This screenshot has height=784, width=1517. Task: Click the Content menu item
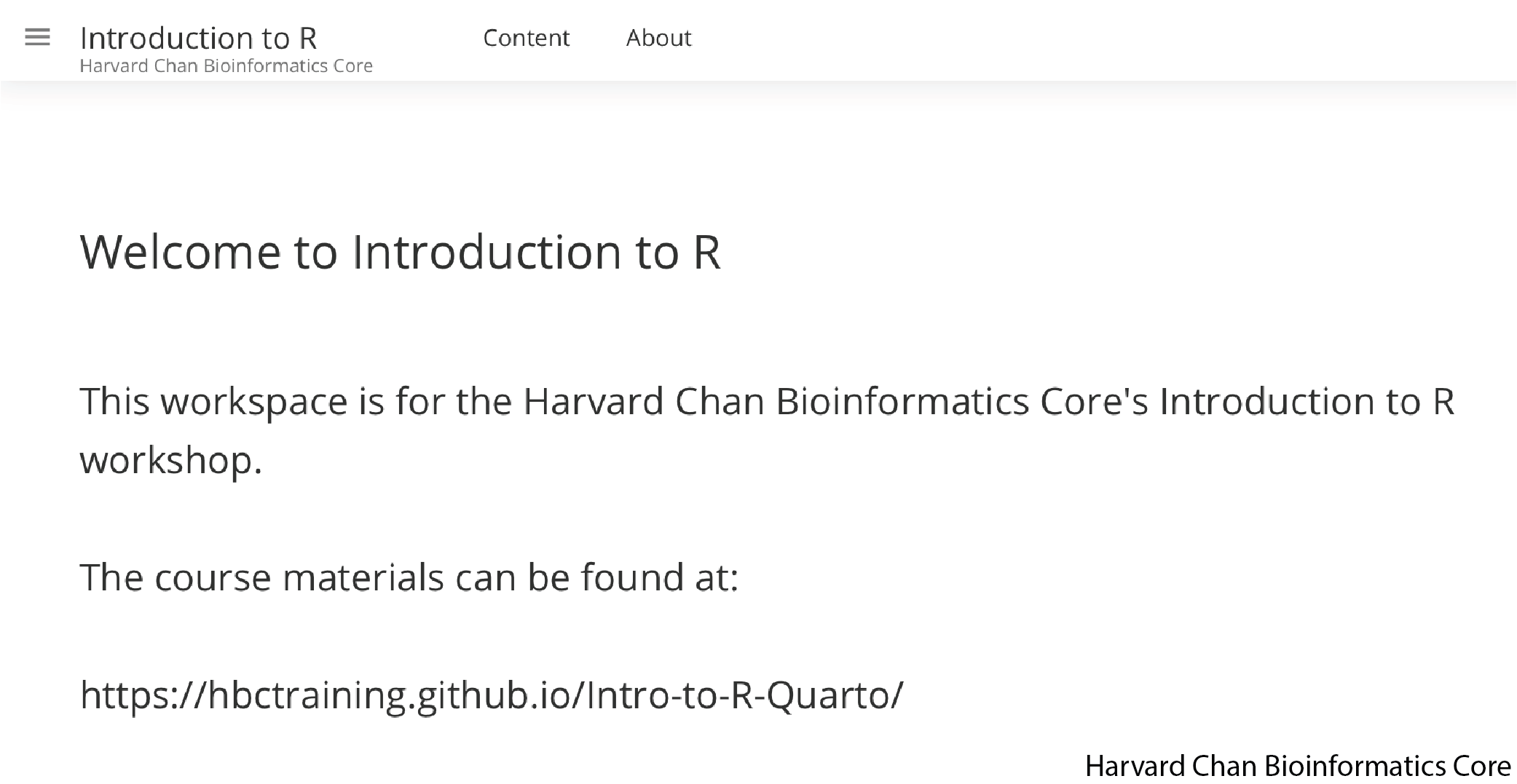click(526, 38)
